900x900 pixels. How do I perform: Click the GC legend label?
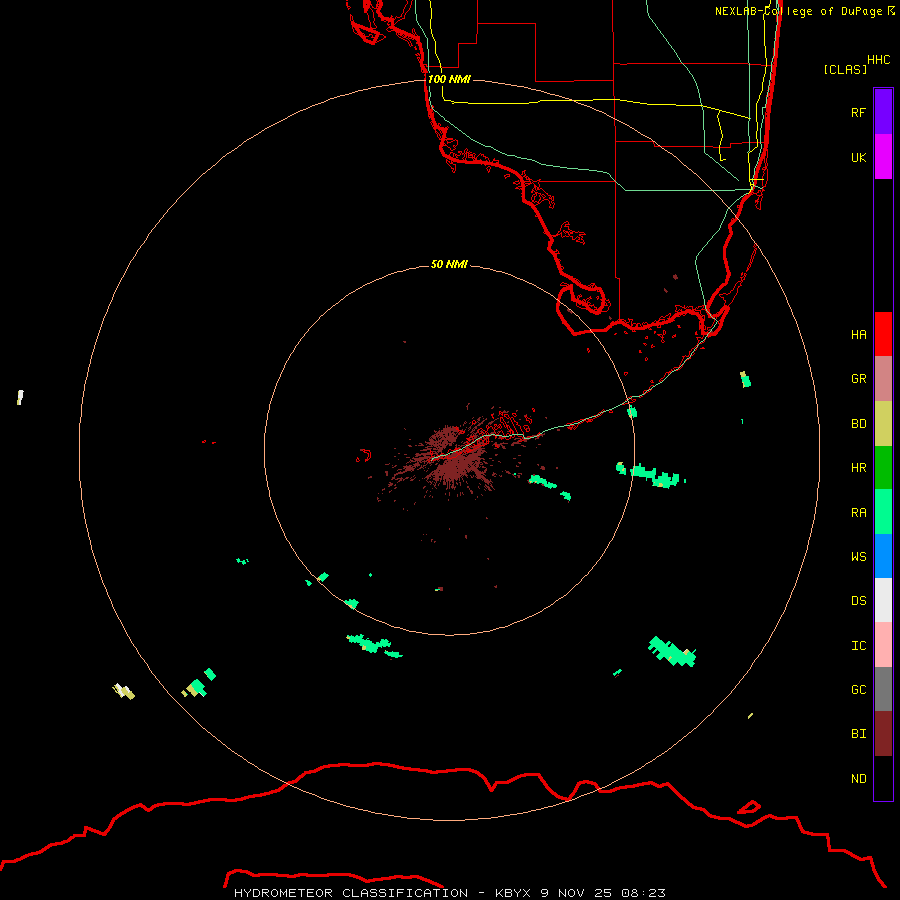tap(858, 690)
